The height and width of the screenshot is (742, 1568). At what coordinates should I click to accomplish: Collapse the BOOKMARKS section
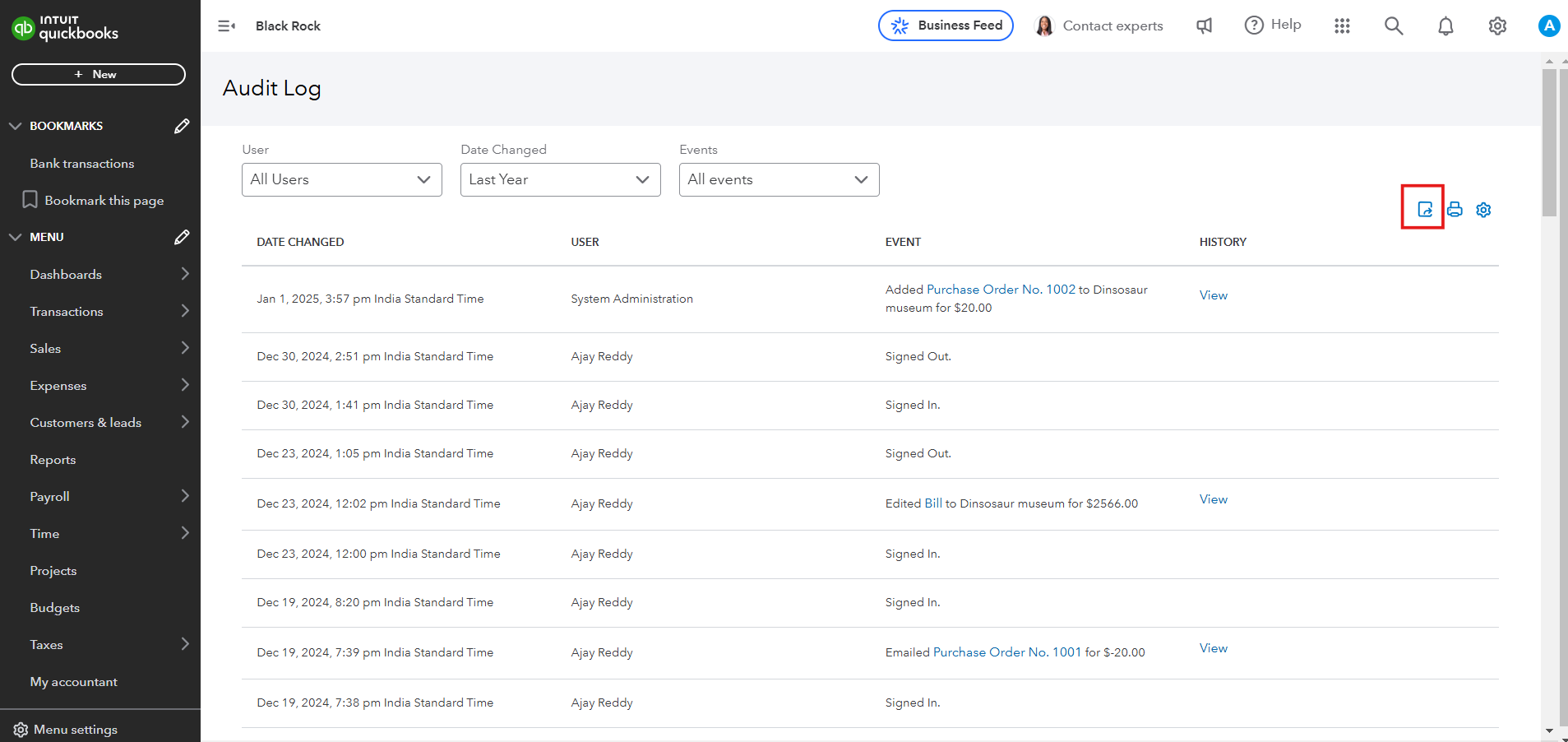(x=15, y=126)
